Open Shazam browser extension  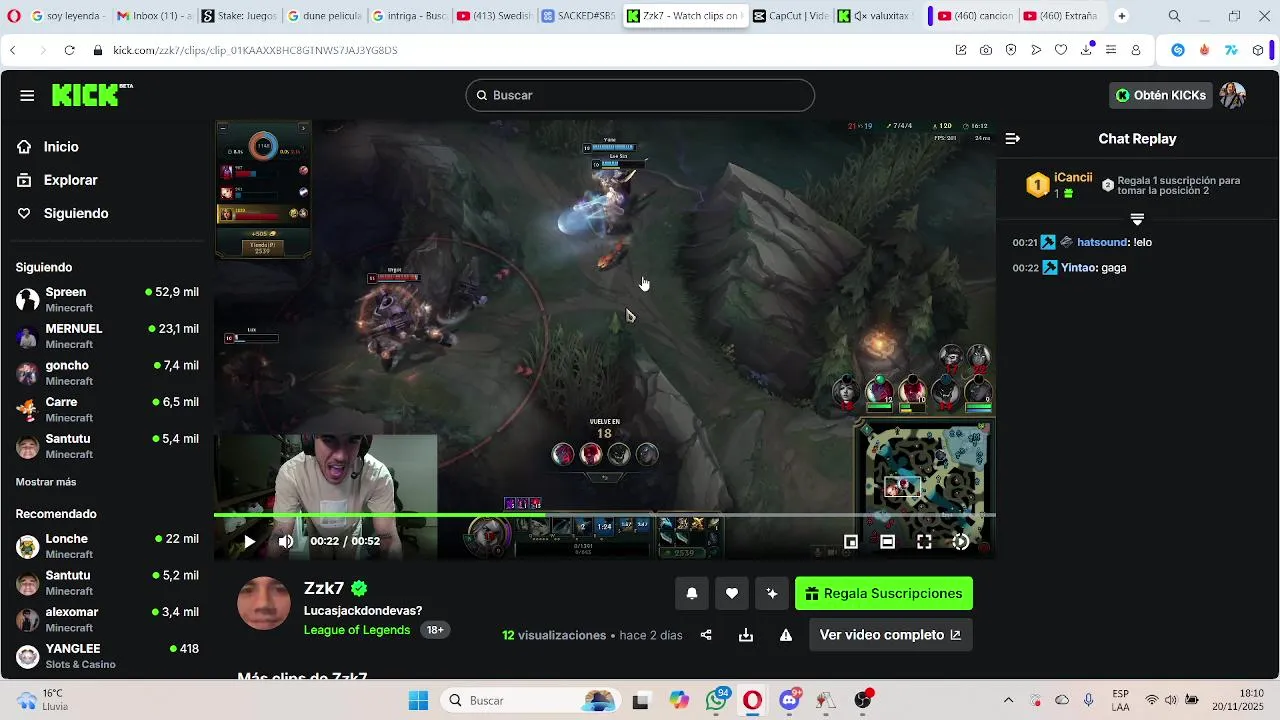pos(1178,50)
